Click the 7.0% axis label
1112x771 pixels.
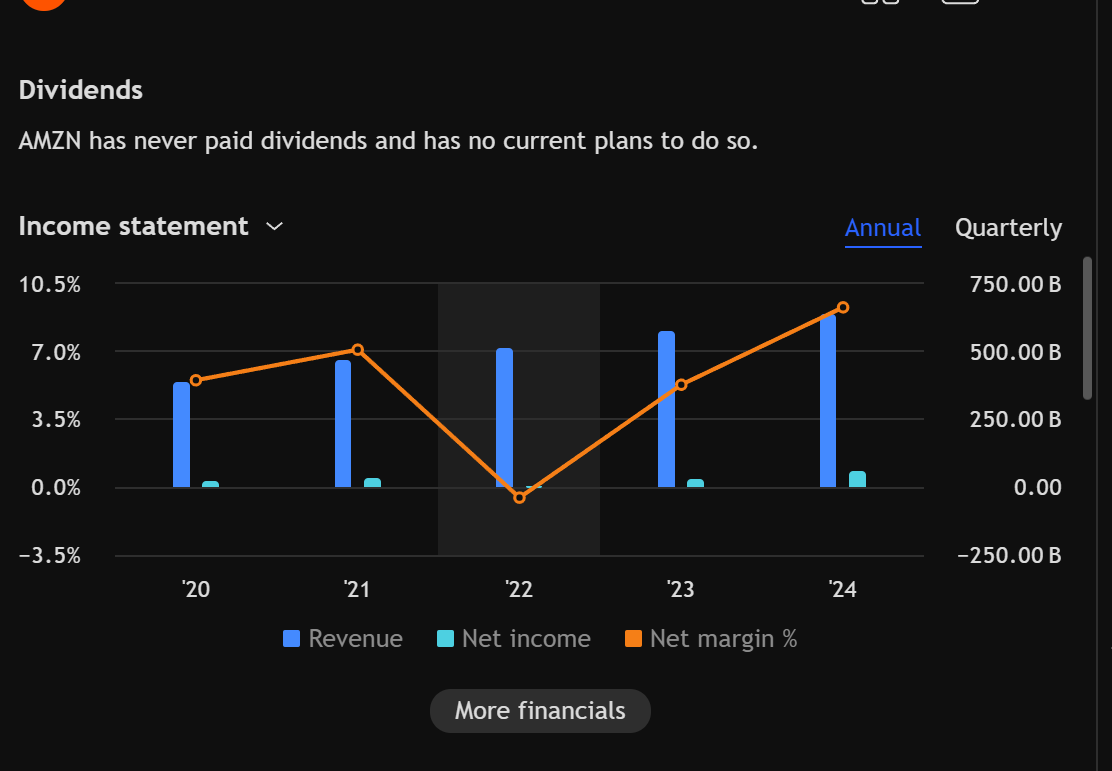point(56,353)
